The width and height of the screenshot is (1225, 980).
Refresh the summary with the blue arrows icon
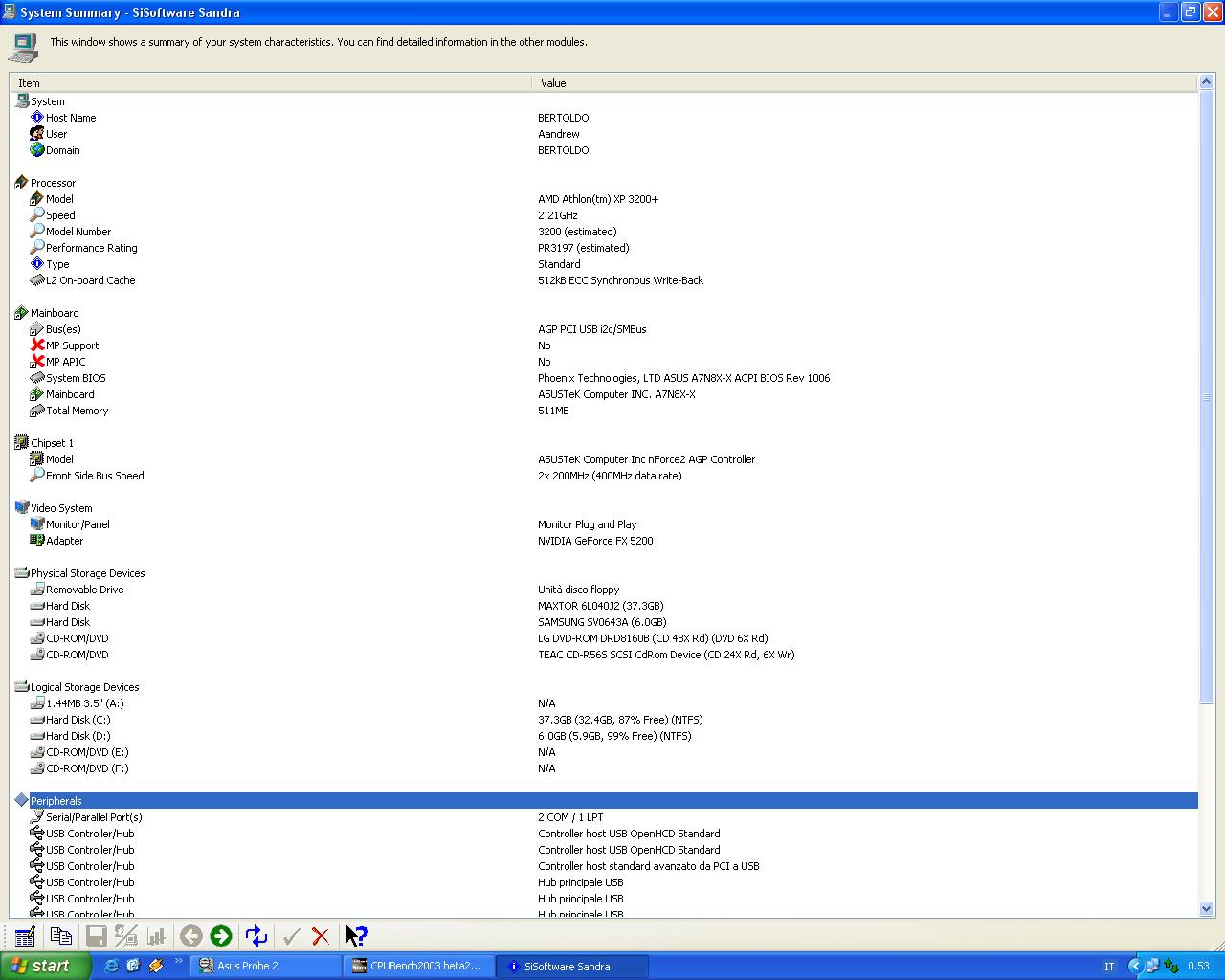pos(256,936)
